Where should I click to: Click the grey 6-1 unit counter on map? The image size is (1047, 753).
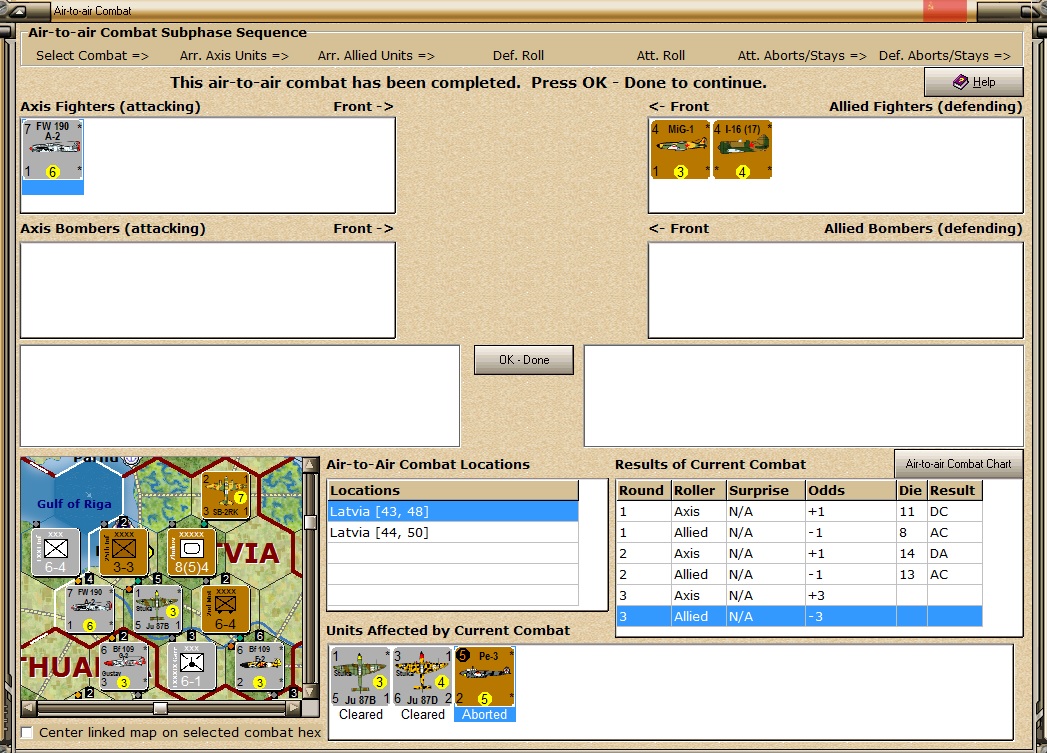click(192, 666)
